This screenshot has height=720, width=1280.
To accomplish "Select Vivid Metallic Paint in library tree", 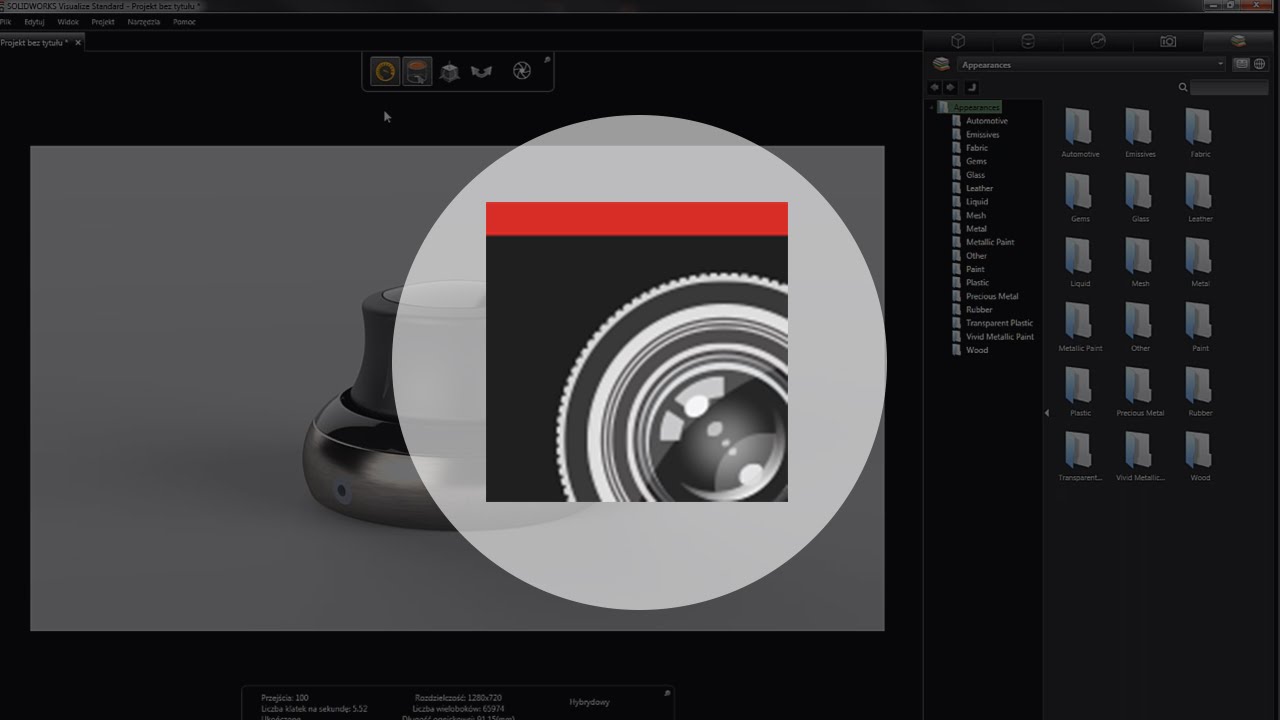I will point(1000,337).
